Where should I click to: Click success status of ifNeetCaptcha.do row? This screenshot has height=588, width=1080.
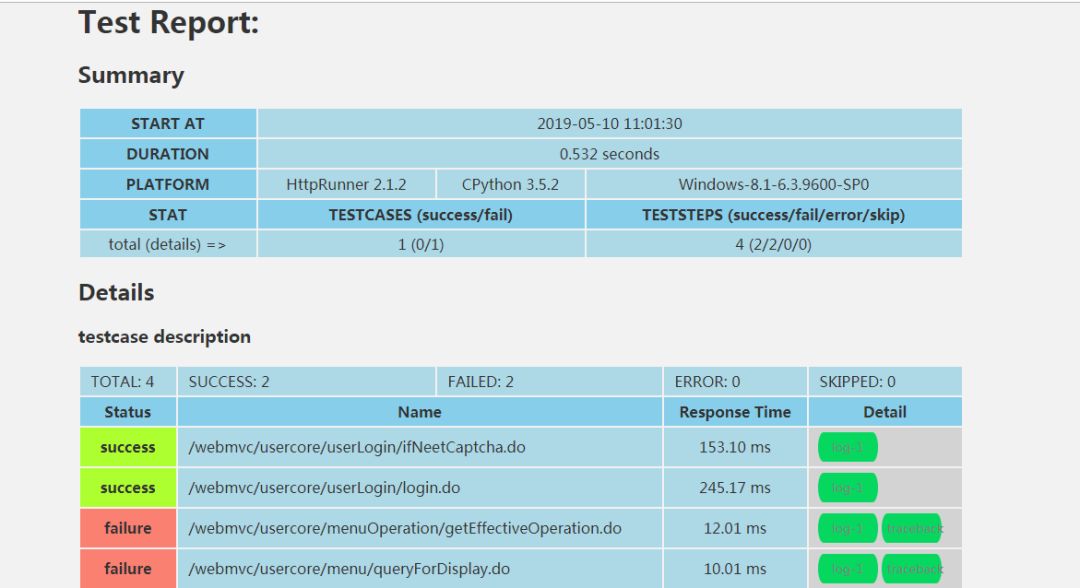pyautogui.click(x=128, y=448)
